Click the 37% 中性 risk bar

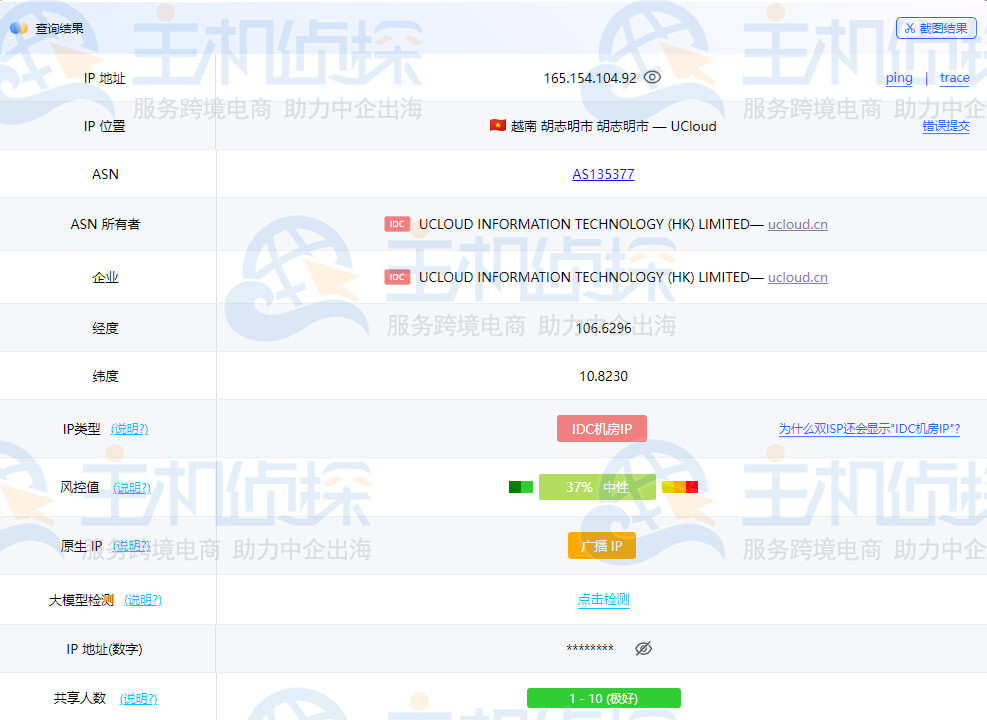(x=597, y=487)
